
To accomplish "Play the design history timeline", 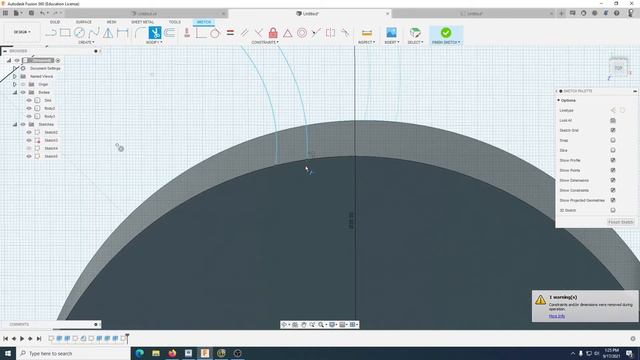I will pos(22,338).
